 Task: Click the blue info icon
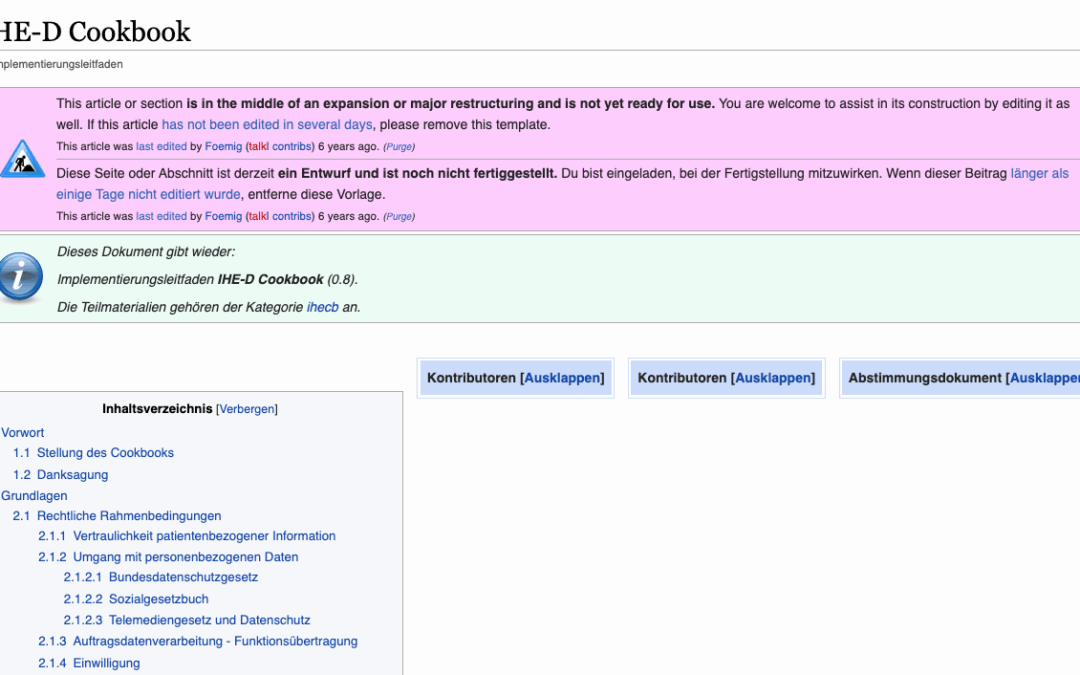[x=21, y=277]
